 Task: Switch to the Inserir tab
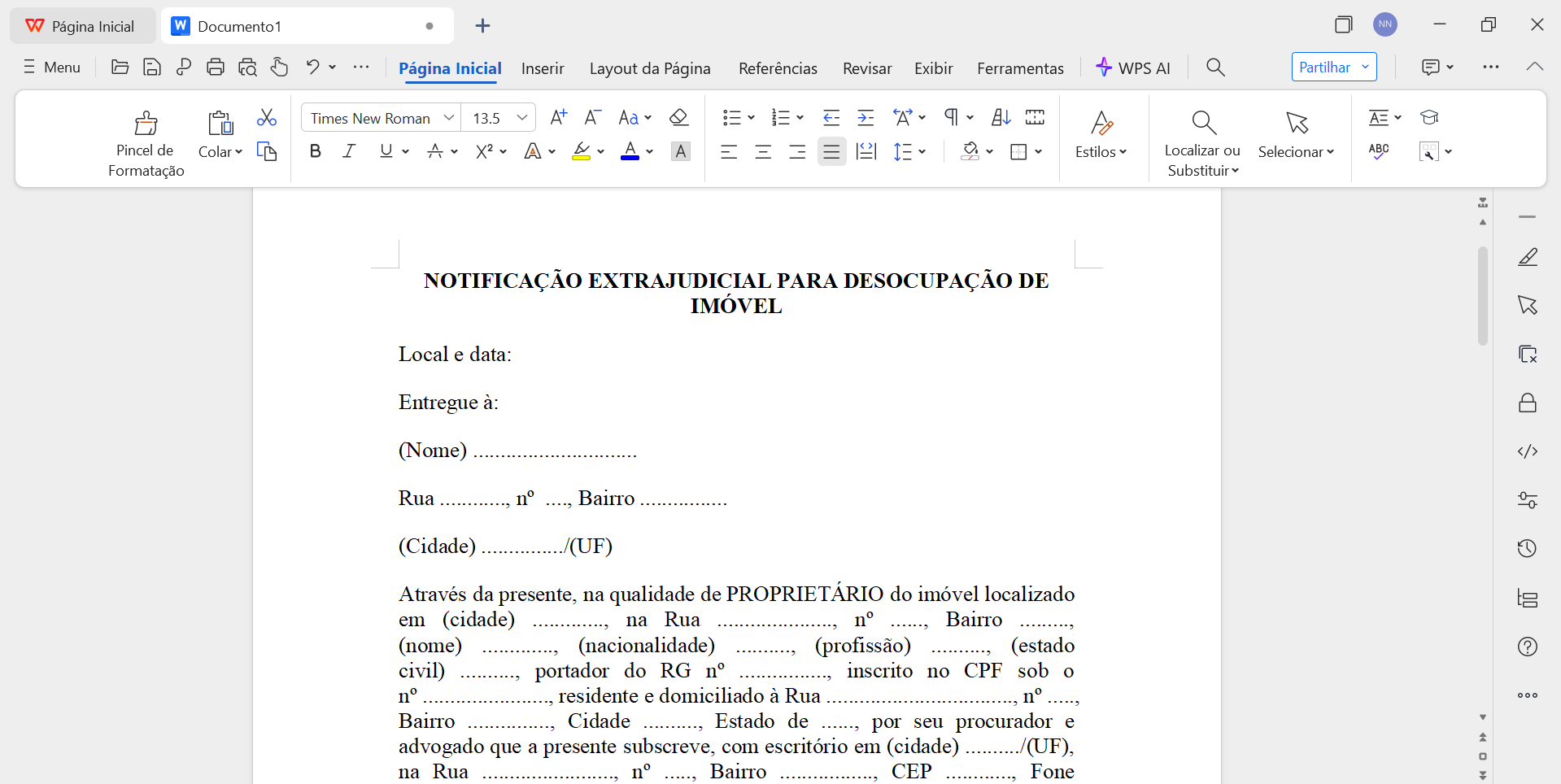pos(543,68)
